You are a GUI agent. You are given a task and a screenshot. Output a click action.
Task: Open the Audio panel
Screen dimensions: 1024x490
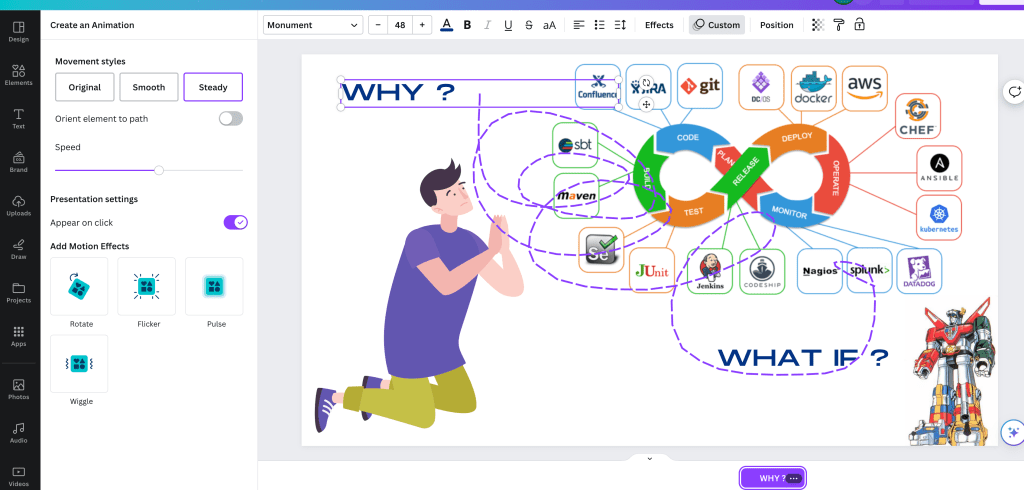(x=19, y=433)
